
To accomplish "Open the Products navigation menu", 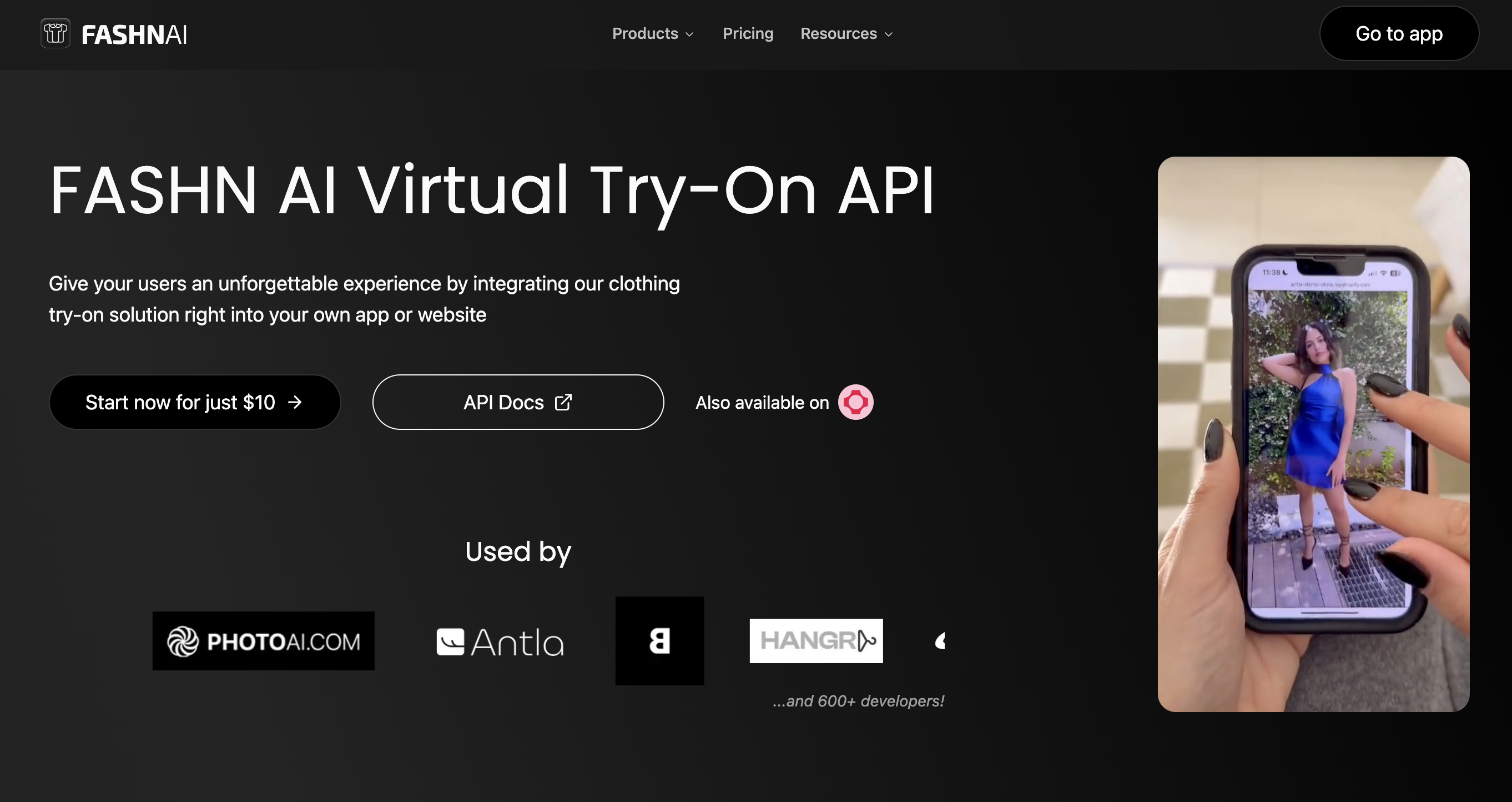I will tap(645, 33).
